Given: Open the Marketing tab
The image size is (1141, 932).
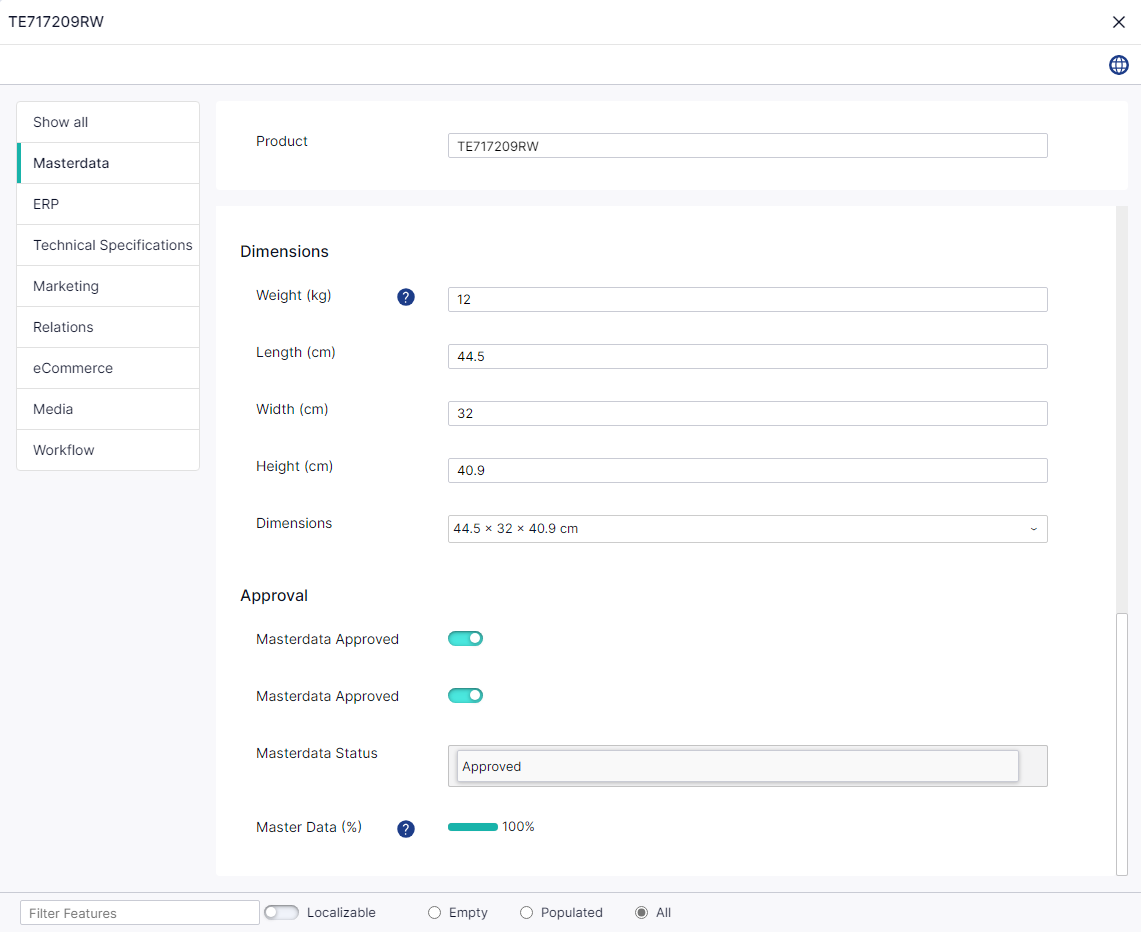Looking at the screenshot, I should pos(108,286).
